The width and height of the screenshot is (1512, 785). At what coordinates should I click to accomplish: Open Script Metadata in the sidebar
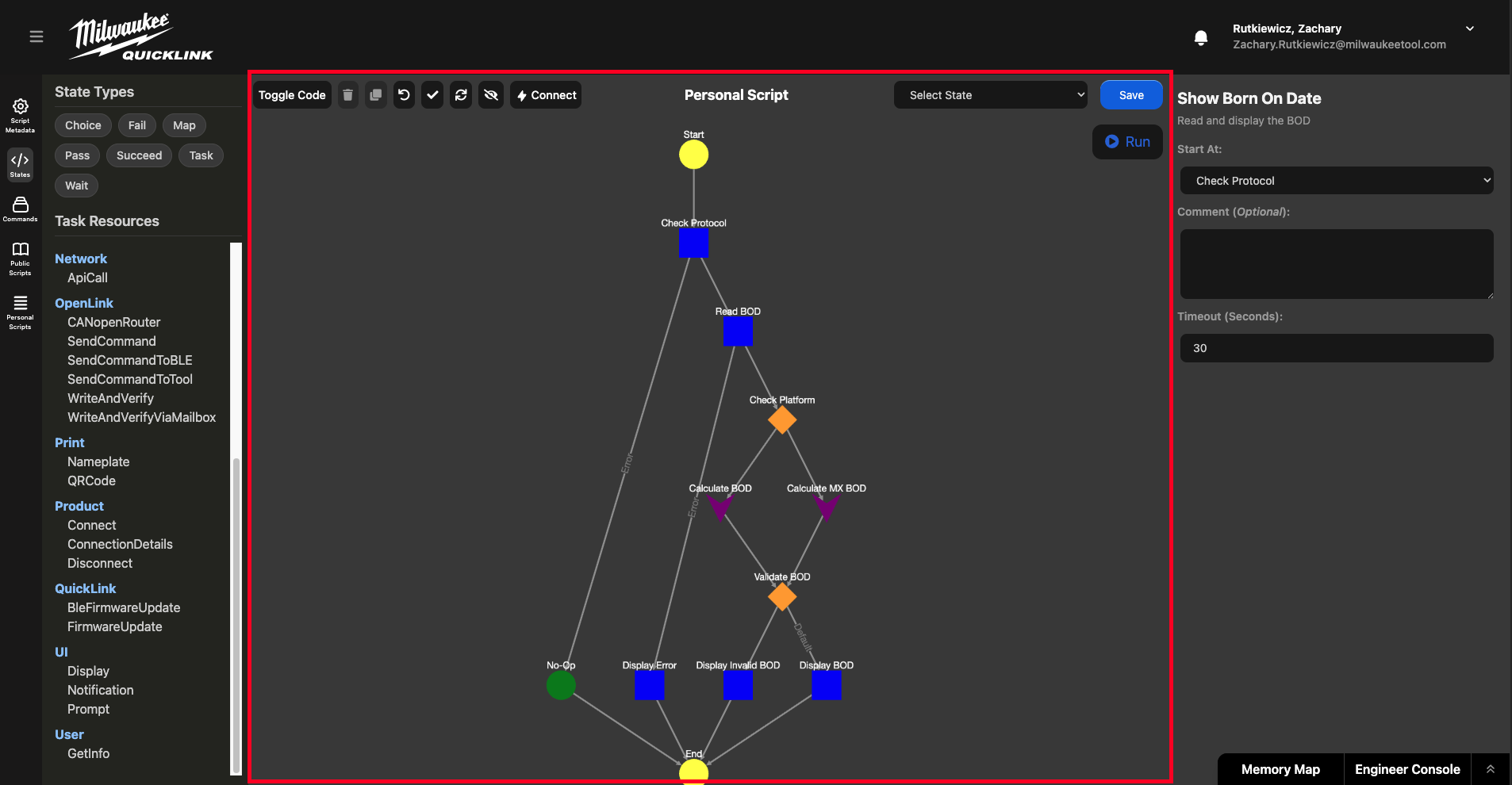click(20, 116)
